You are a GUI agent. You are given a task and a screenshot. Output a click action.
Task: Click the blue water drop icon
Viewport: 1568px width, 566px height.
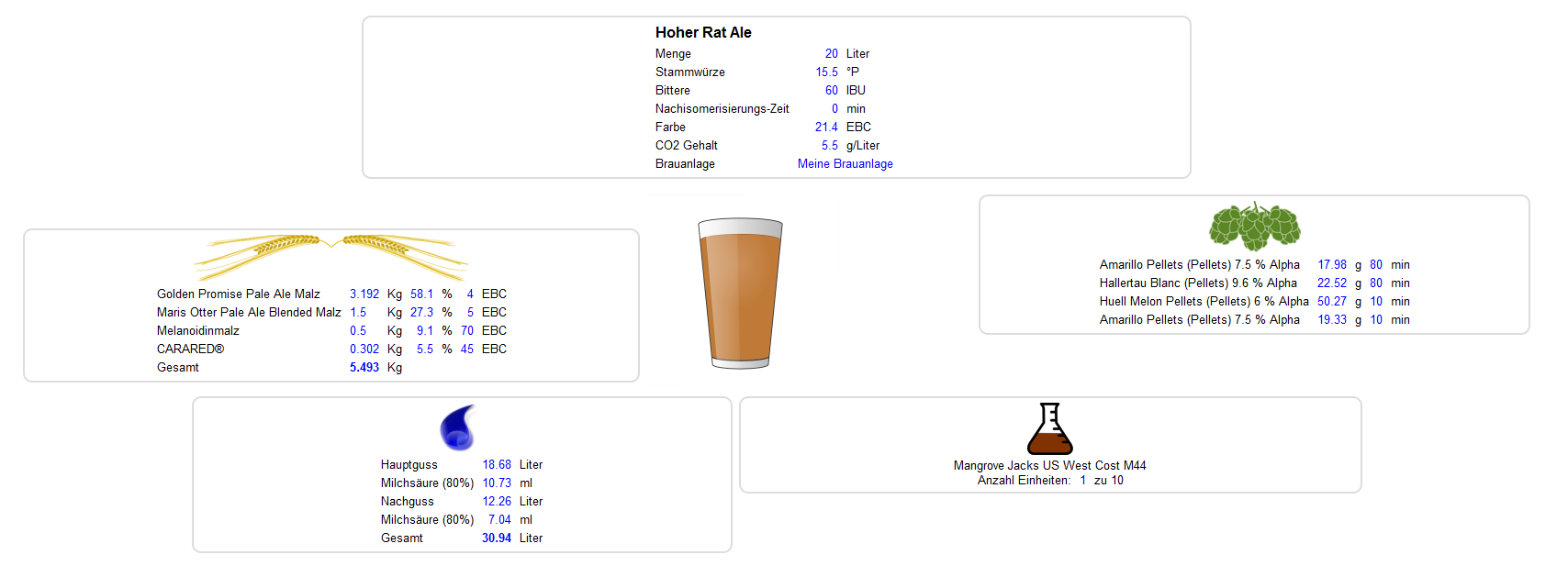(458, 427)
